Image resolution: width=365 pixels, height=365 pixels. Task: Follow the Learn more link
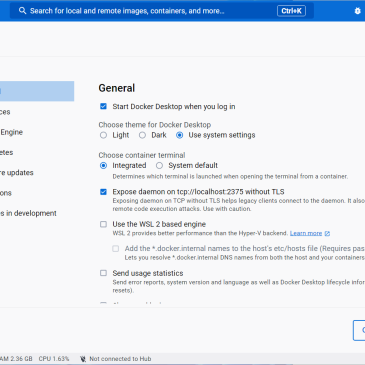pyautogui.click(x=306, y=233)
